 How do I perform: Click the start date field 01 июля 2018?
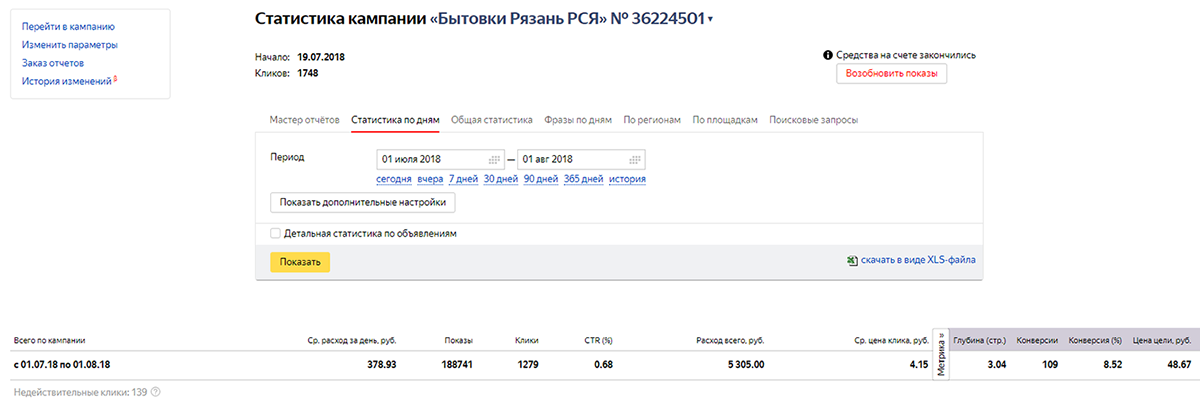(439, 159)
